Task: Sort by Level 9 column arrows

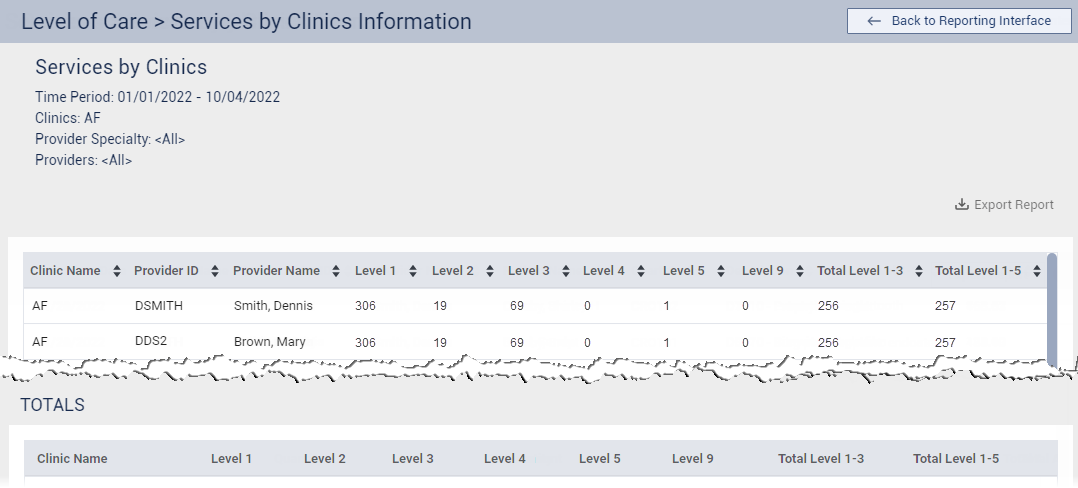Action: [x=800, y=271]
